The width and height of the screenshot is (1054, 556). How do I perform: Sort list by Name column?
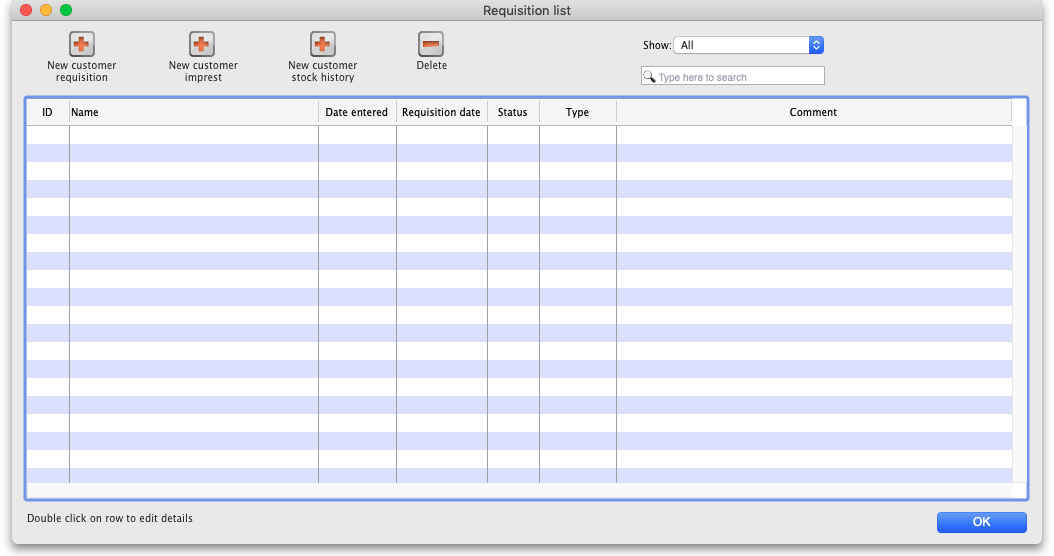tap(193, 112)
